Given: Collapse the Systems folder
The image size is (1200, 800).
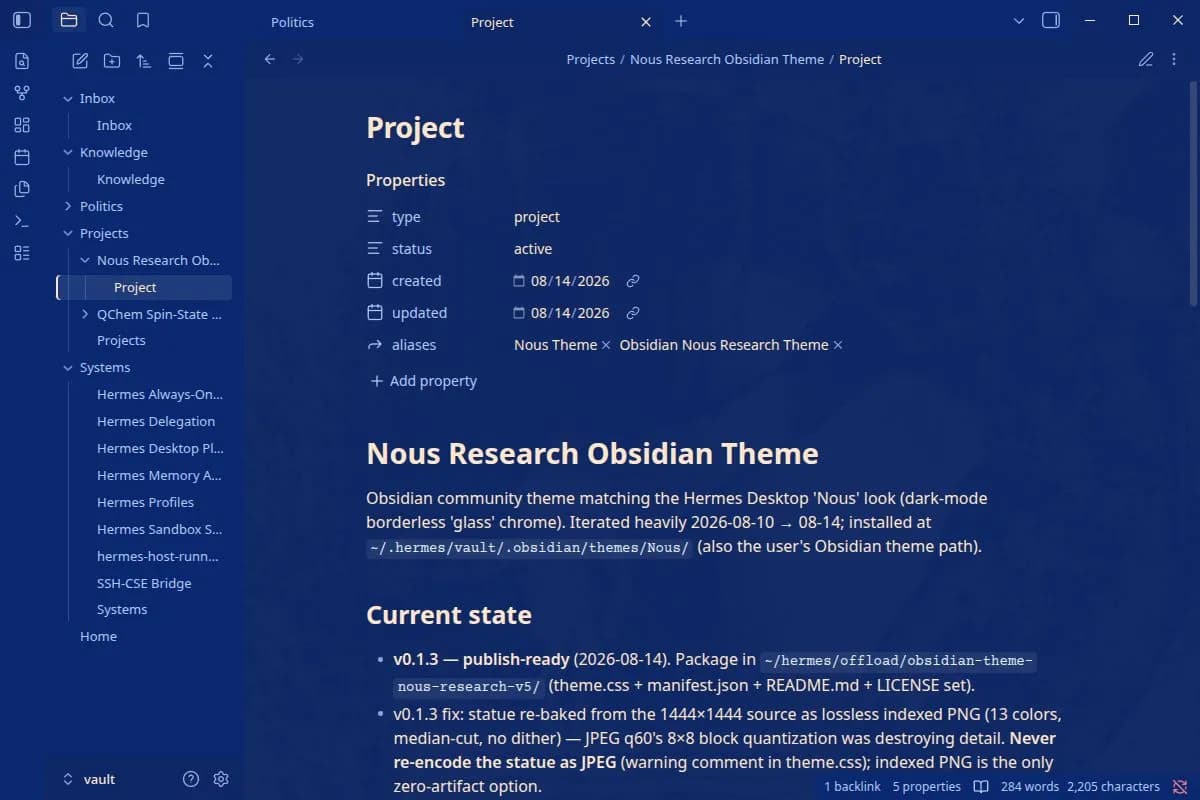Looking at the screenshot, I should (68, 367).
